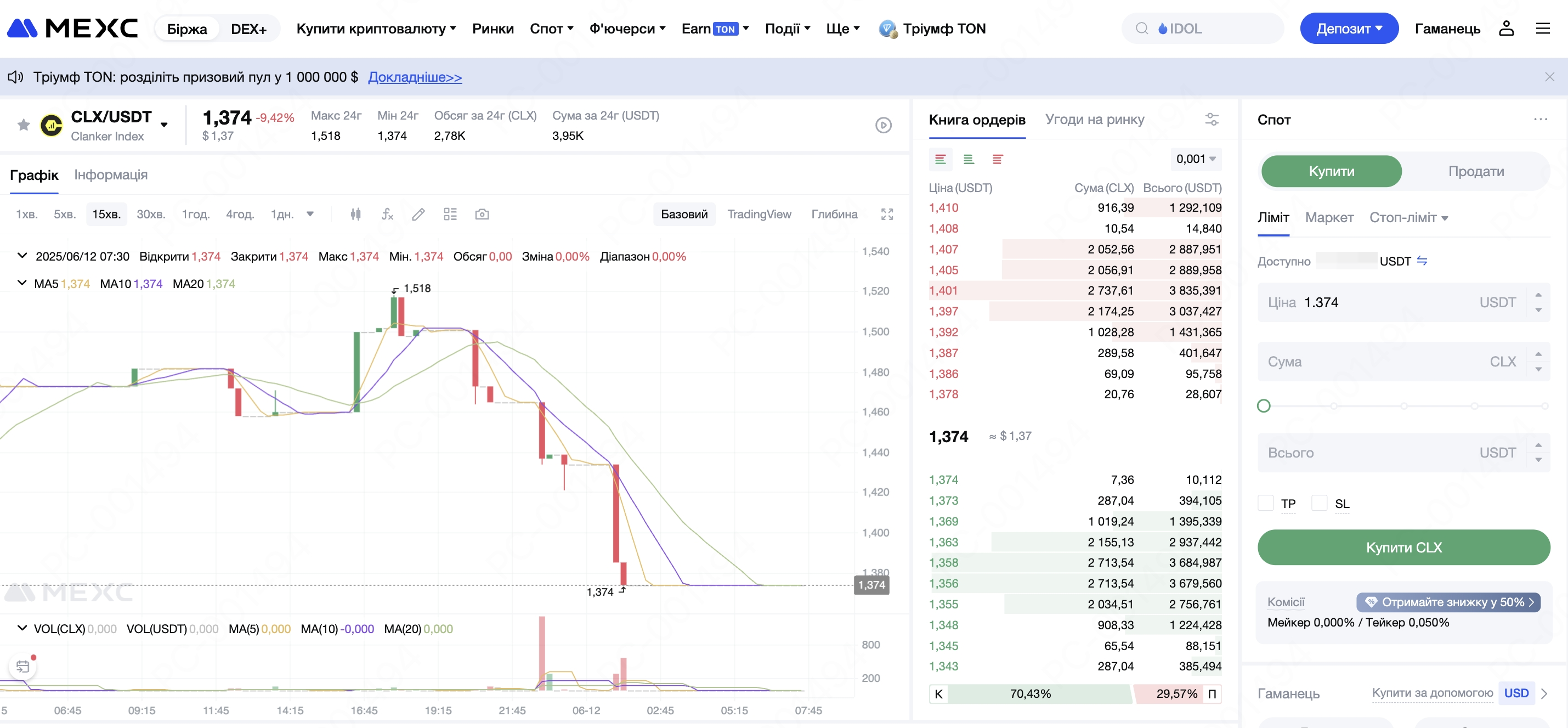Open the candlestick chart type icon
Viewport: 1568px width, 728px height.
[355, 215]
